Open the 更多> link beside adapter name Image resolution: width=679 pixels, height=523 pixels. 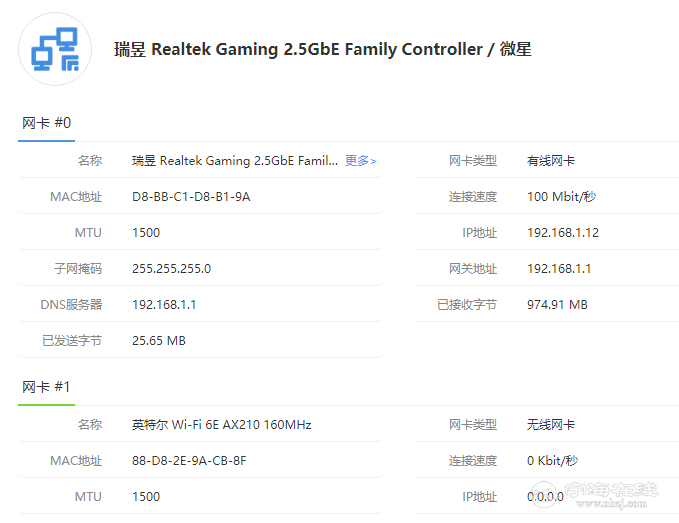(360, 161)
